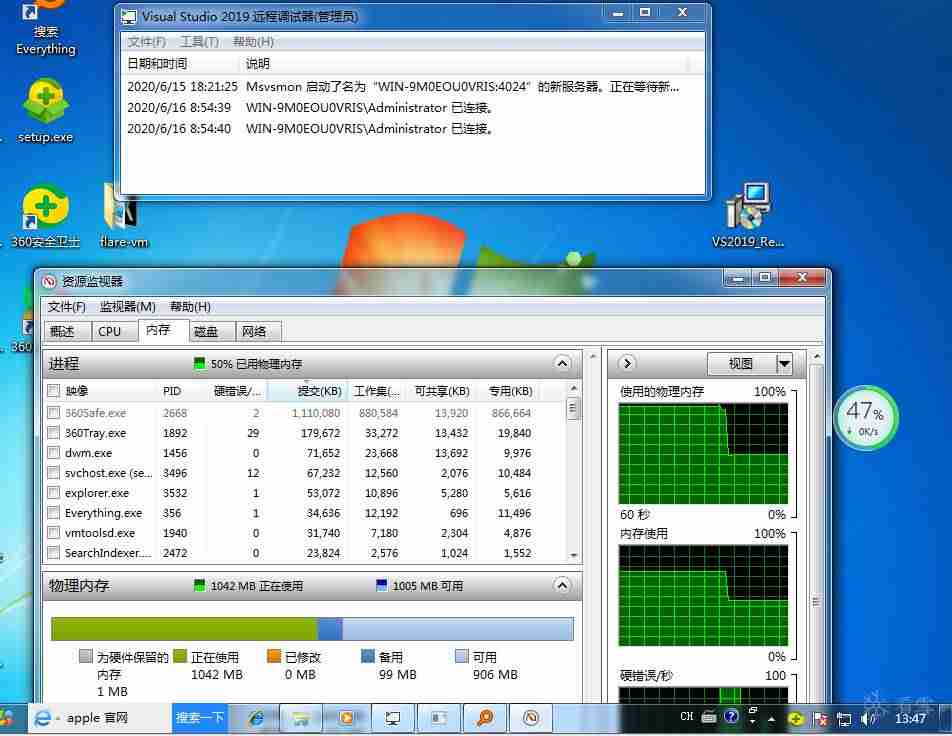
Task: Click the IE search box taskbar icon
Action: click(x=42, y=718)
